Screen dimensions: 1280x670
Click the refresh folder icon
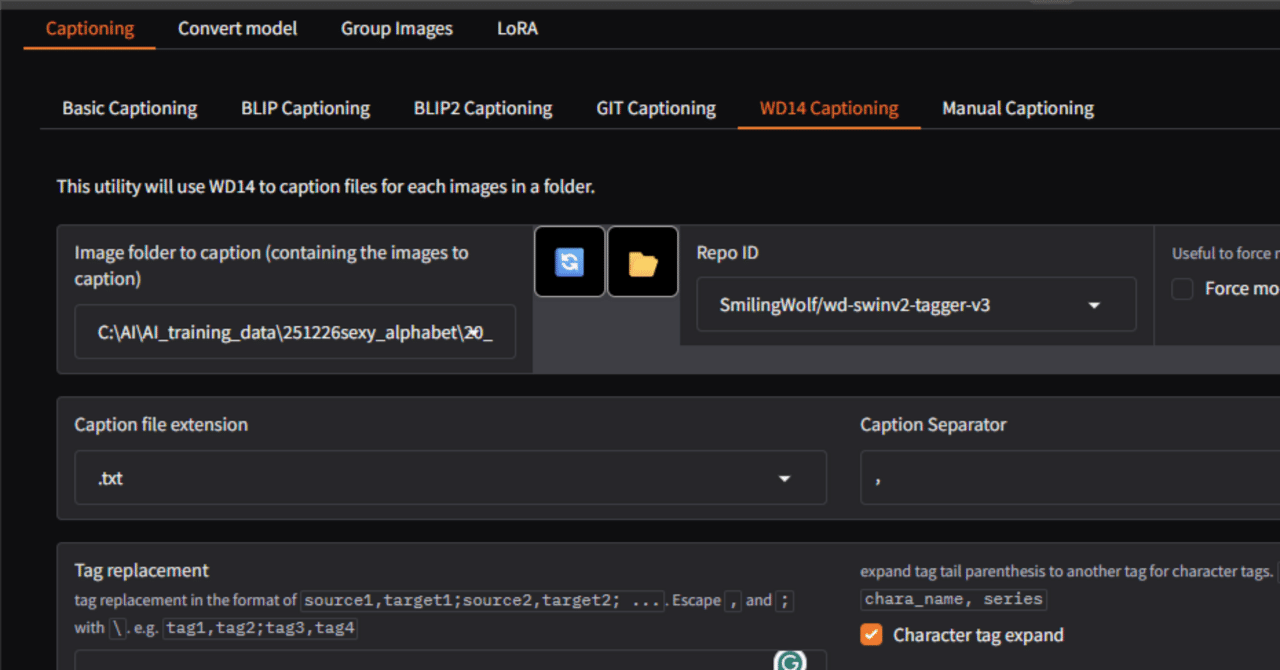coord(569,262)
